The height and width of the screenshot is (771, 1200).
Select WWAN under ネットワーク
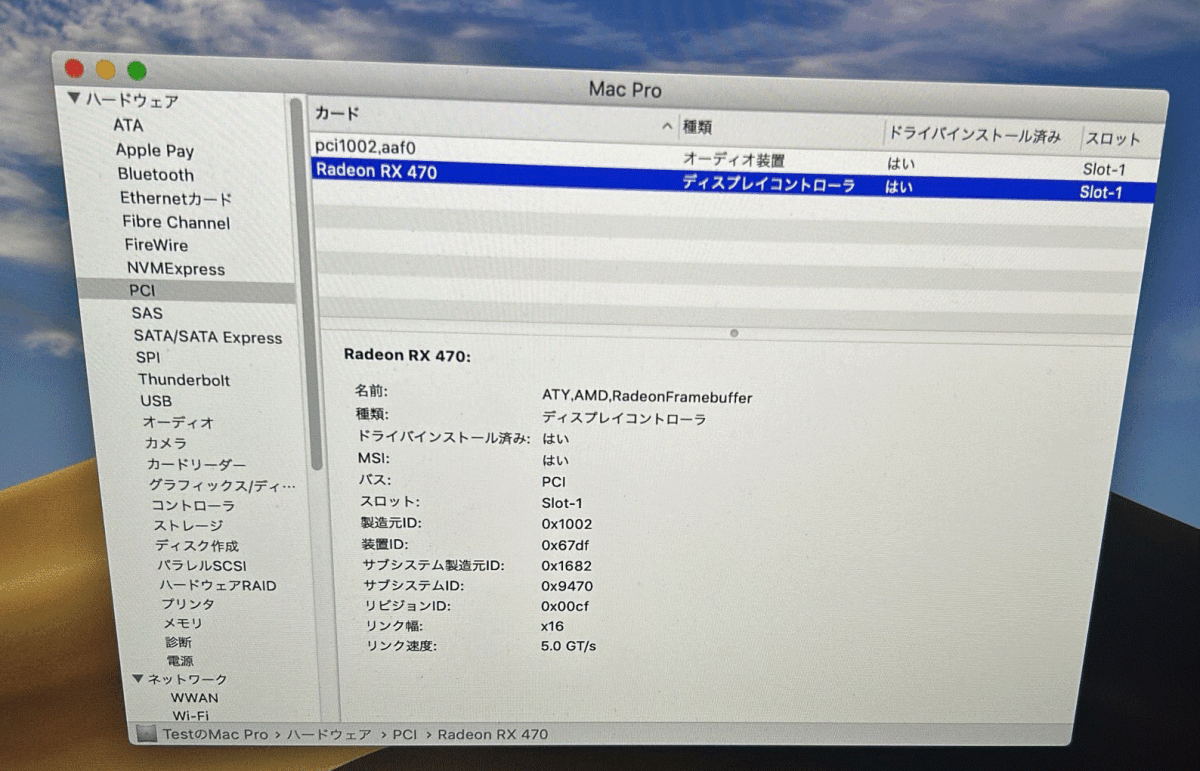[194, 697]
